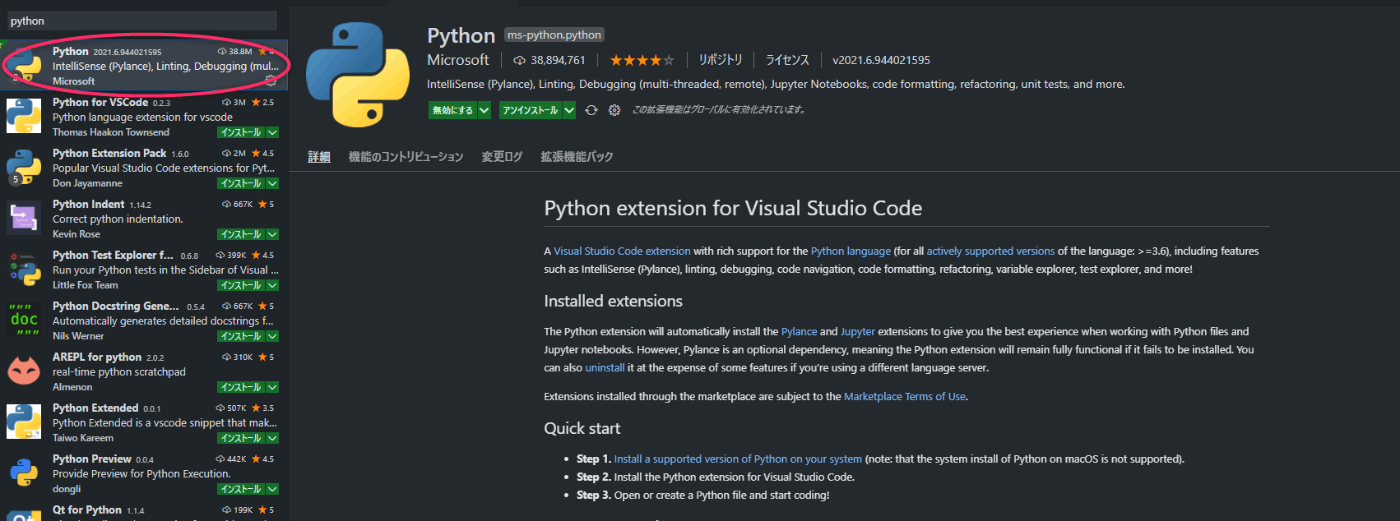Screen dimensions: 1400x521
Task: Open install dropdown arrow for Python for VSCode
Action: click(x=272, y=132)
